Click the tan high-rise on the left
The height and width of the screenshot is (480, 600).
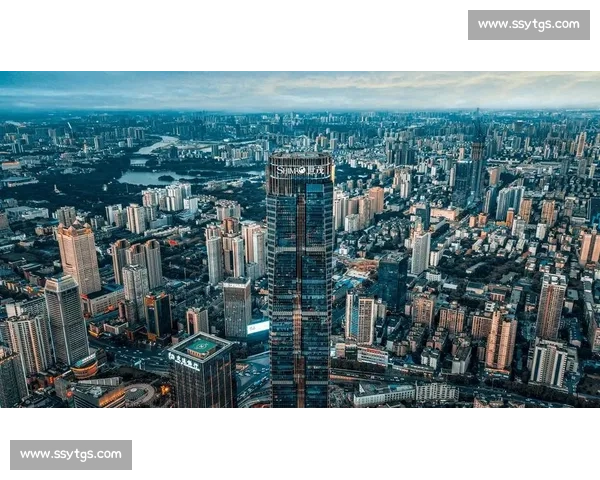pos(78,258)
